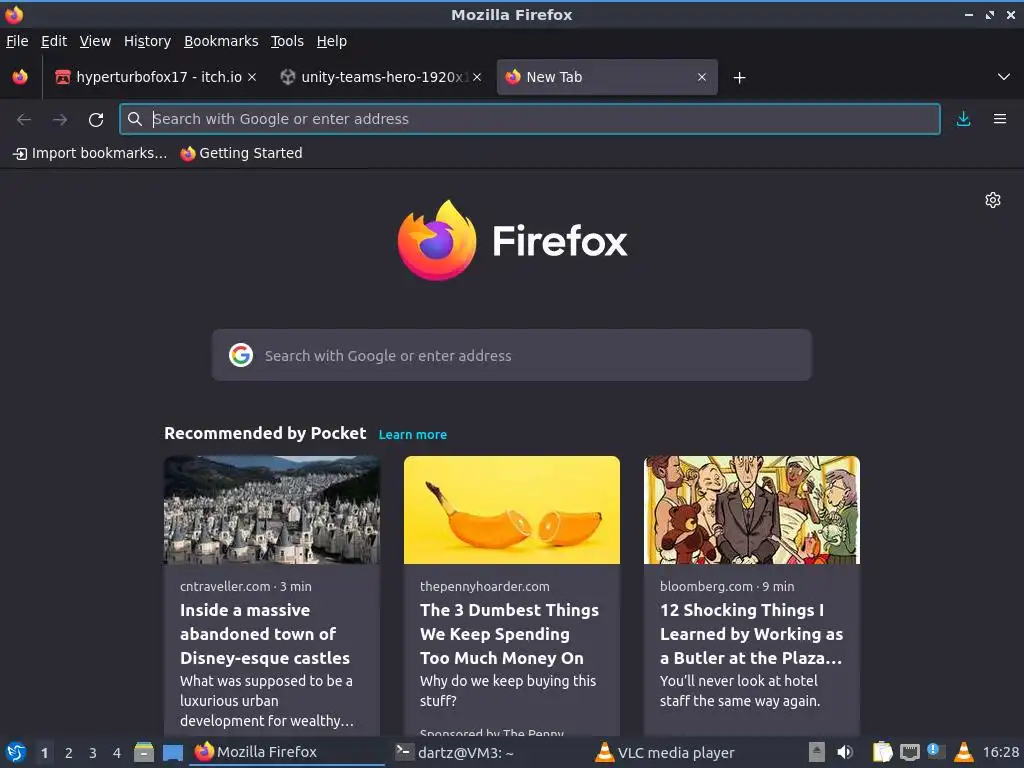1024x768 pixels.
Task: Focus the address bar field
Action: tap(530, 119)
